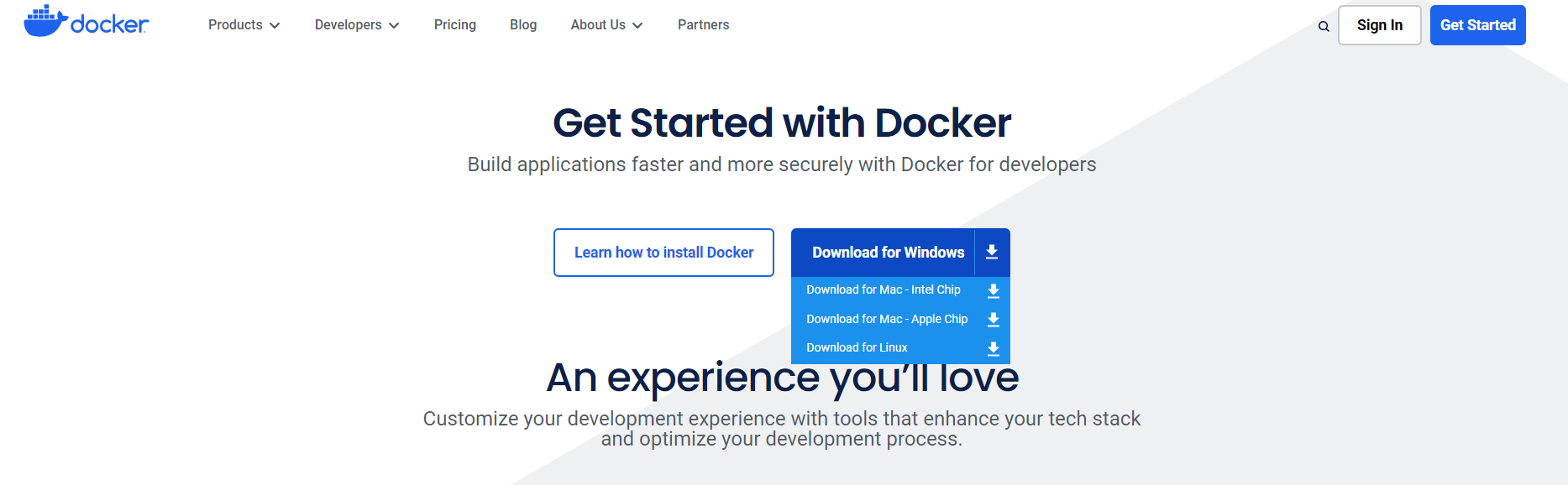The image size is (1568, 485).
Task: Expand the Products menu chevron
Action: [275, 26]
